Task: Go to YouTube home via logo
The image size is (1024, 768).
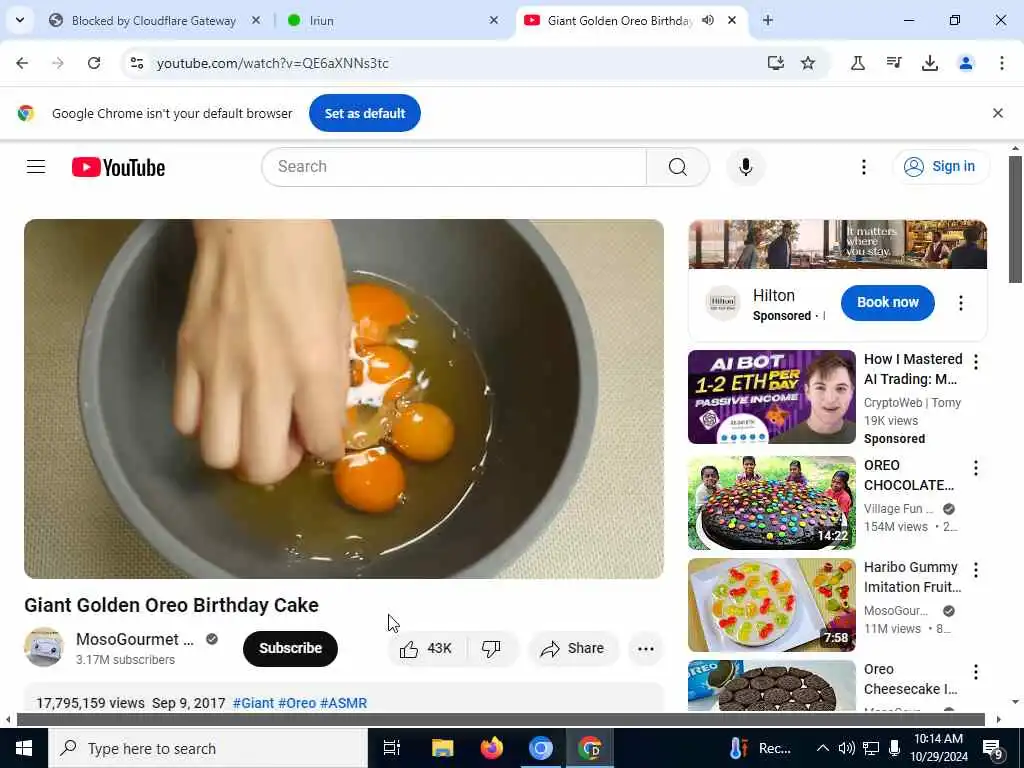Action: [118, 167]
